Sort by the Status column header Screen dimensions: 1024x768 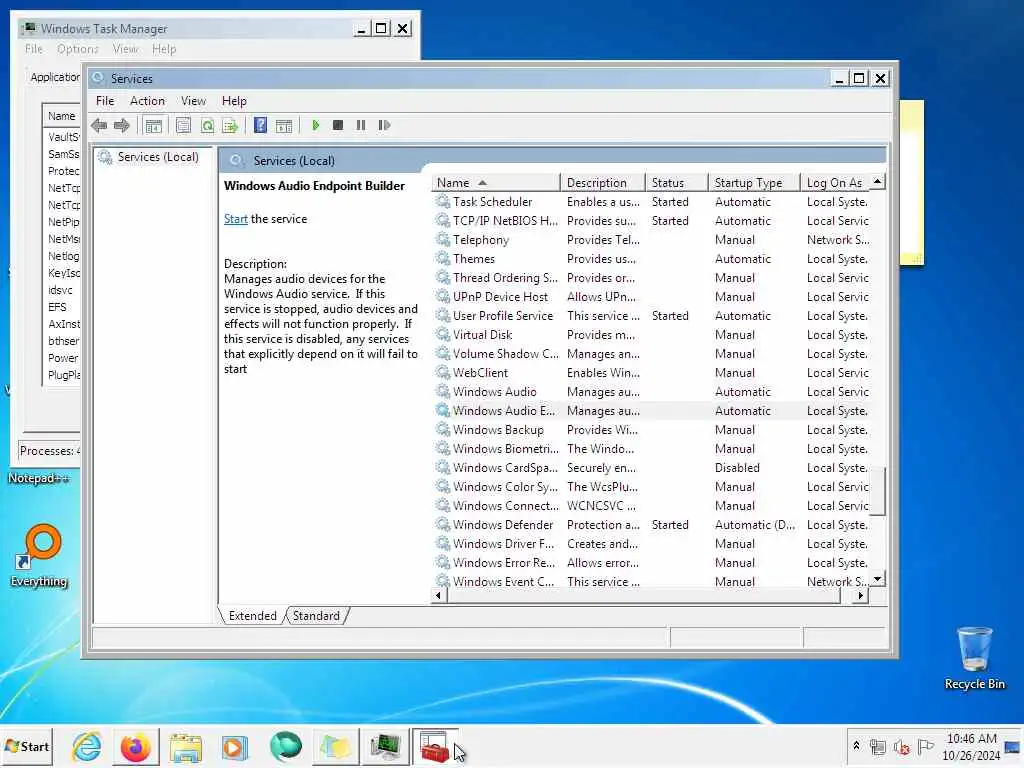[677, 183]
